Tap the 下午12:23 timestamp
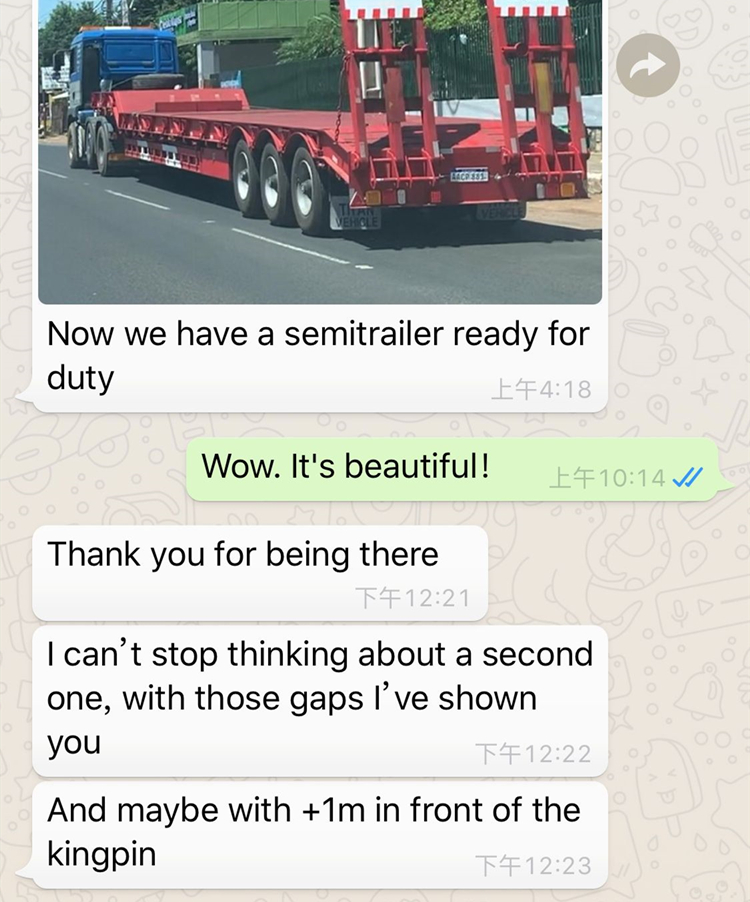Viewport: 750px width, 902px height. click(533, 865)
